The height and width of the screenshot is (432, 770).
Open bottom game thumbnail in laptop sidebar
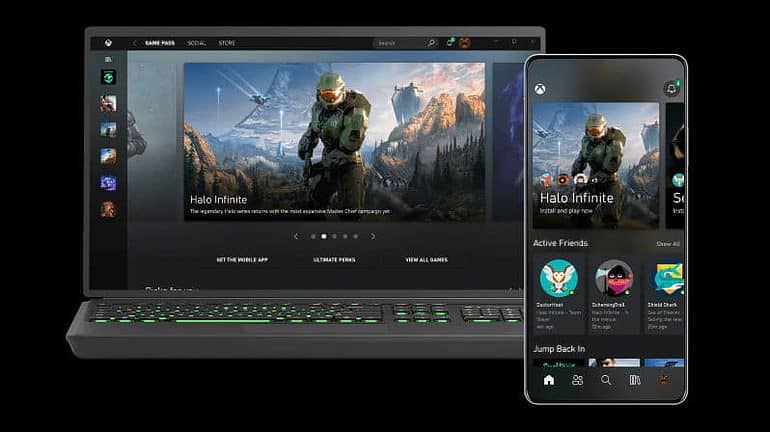[108, 210]
